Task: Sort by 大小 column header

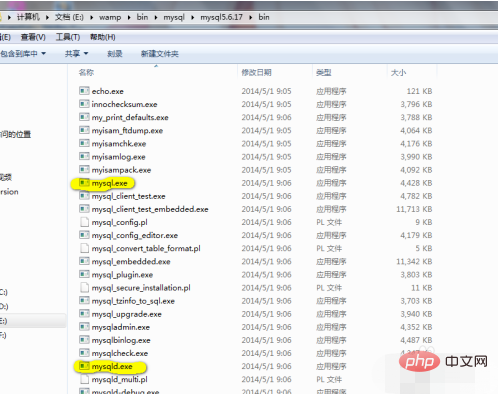Action: click(x=398, y=72)
